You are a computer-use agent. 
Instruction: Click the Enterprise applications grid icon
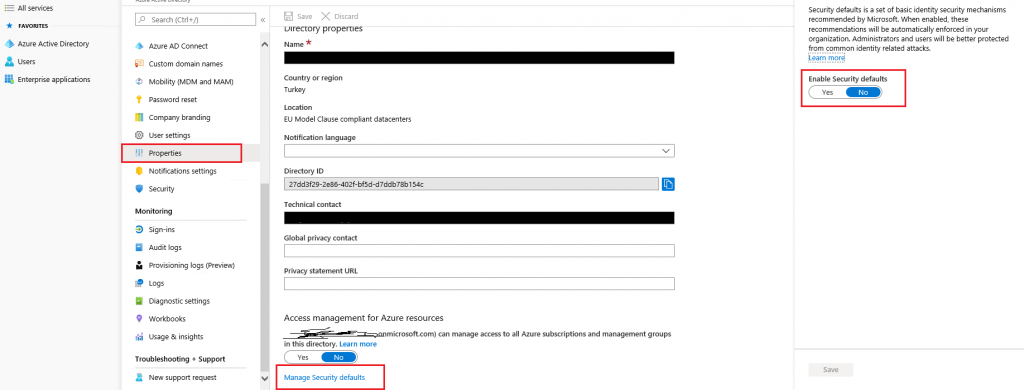point(9,79)
